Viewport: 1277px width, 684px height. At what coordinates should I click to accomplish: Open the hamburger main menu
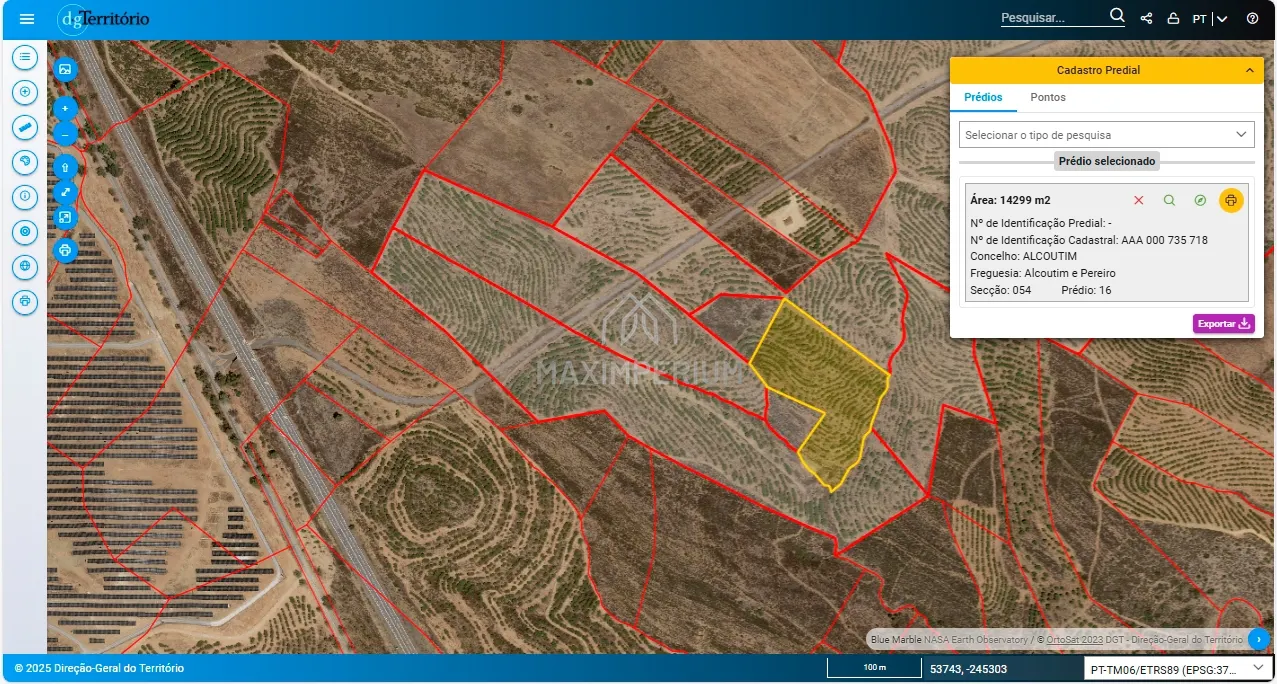click(27, 19)
